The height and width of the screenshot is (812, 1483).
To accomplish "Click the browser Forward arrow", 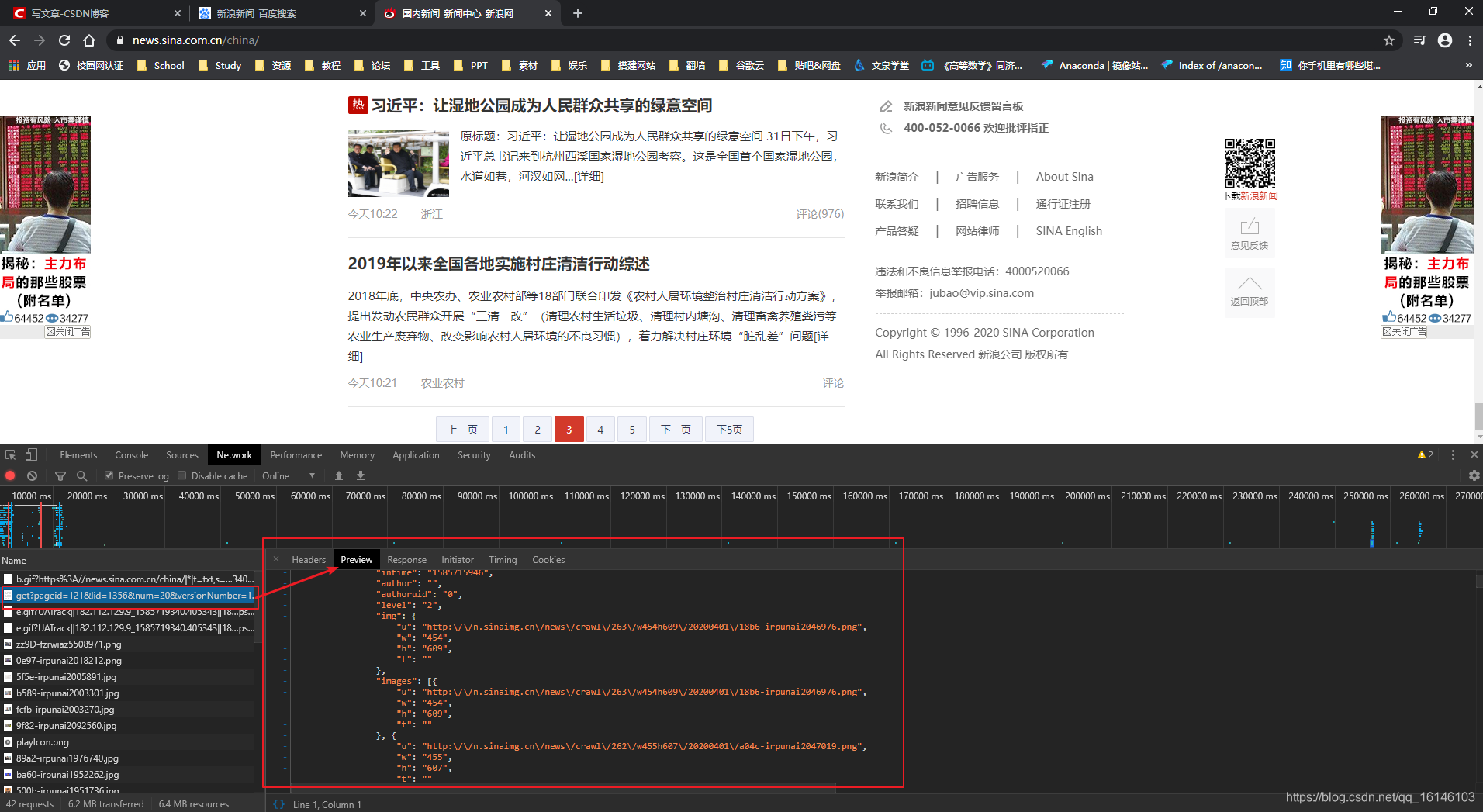I will 40,40.
